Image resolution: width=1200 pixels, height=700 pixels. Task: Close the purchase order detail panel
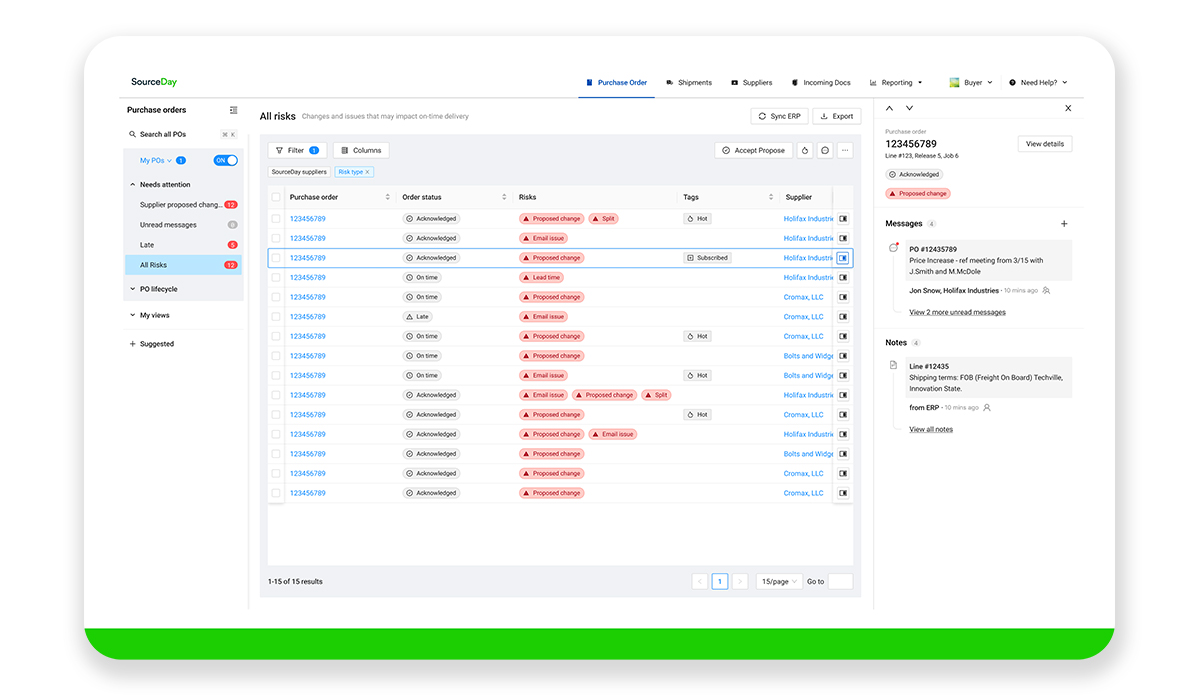[x=1068, y=108]
